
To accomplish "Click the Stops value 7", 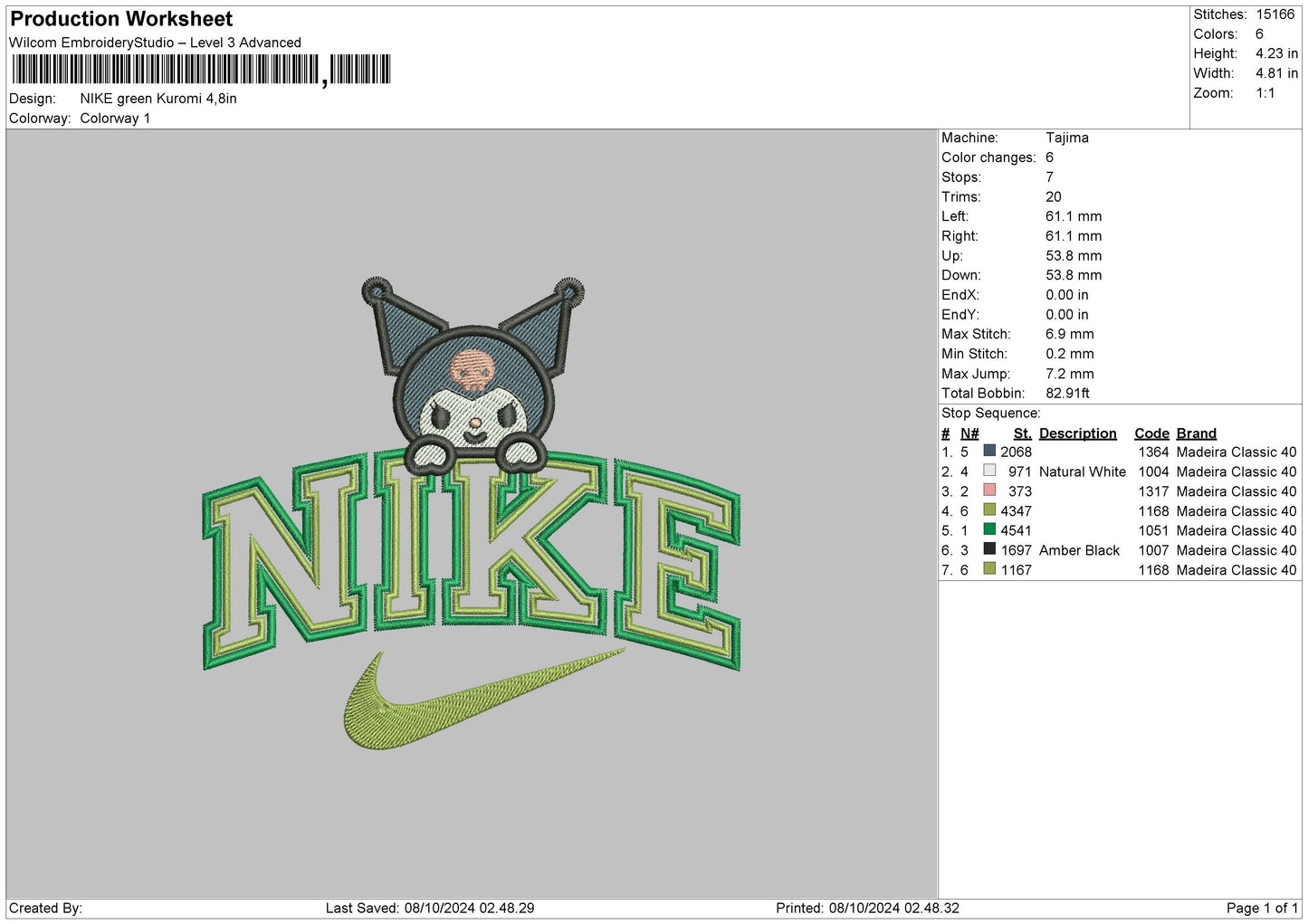I will (1049, 177).
